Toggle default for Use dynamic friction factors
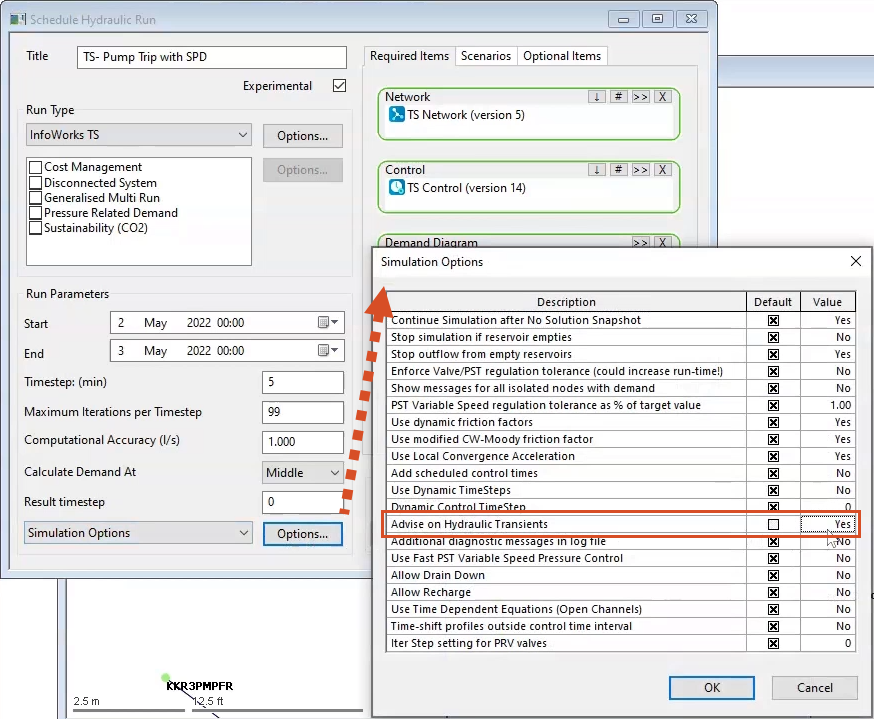 point(773,422)
